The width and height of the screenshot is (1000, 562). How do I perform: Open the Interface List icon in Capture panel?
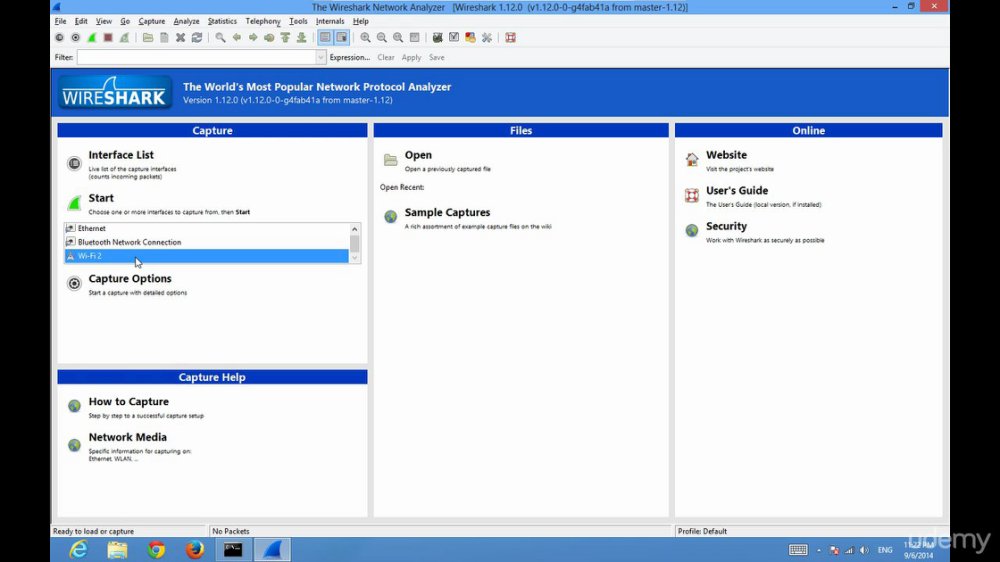coord(74,163)
